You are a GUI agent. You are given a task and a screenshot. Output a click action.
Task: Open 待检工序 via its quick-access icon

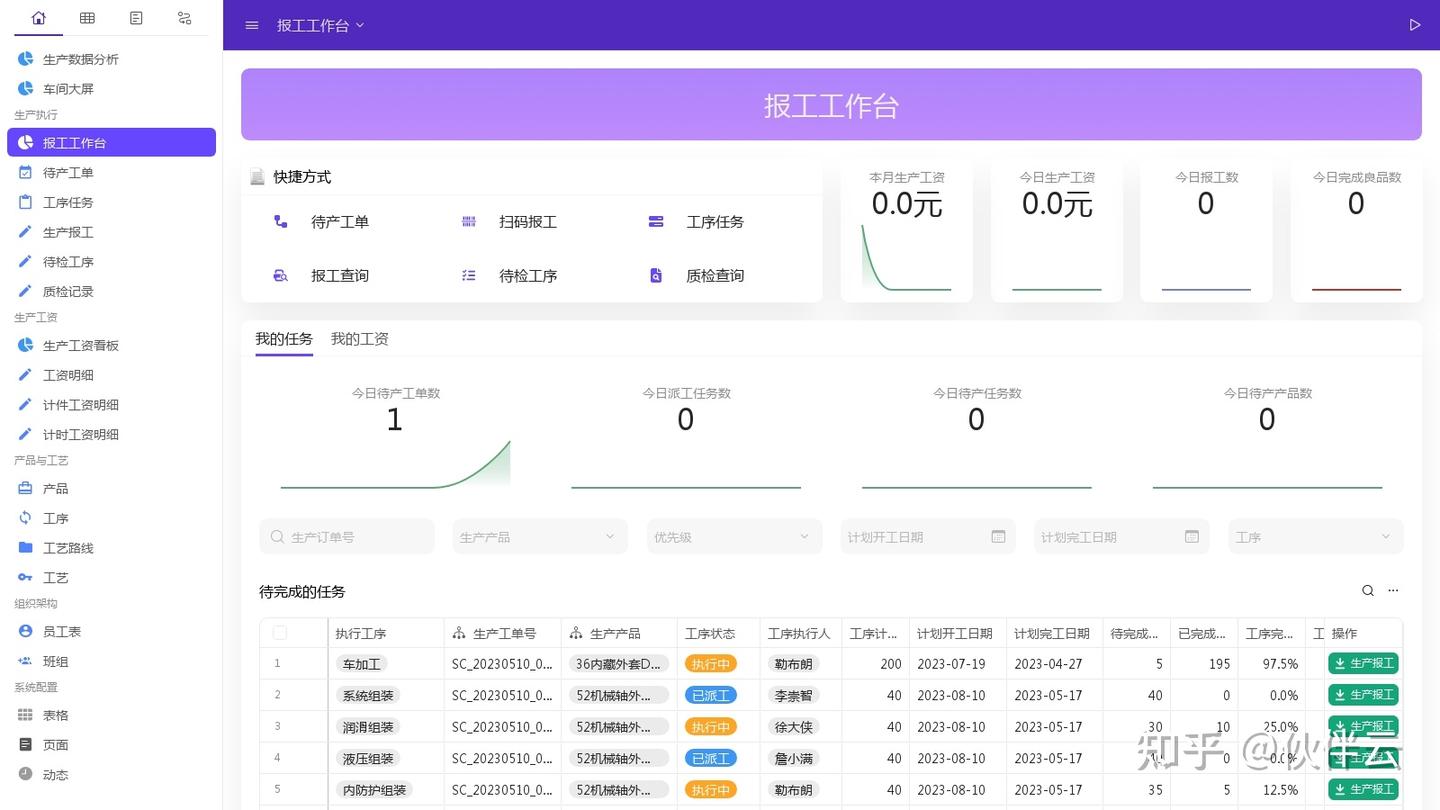tap(469, 275)
